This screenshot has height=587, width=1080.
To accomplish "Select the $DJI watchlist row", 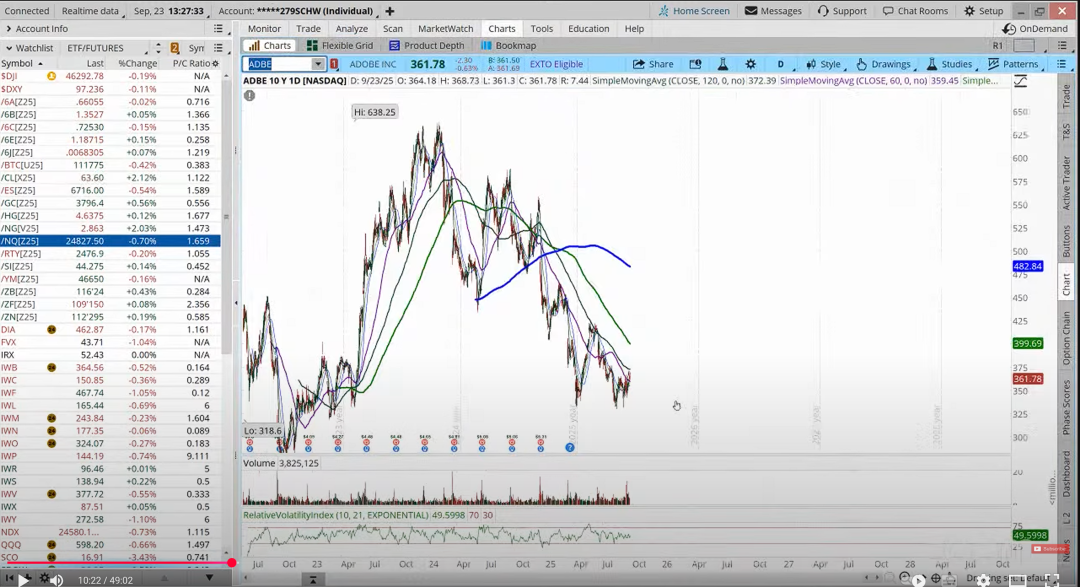I will point(110,76).
